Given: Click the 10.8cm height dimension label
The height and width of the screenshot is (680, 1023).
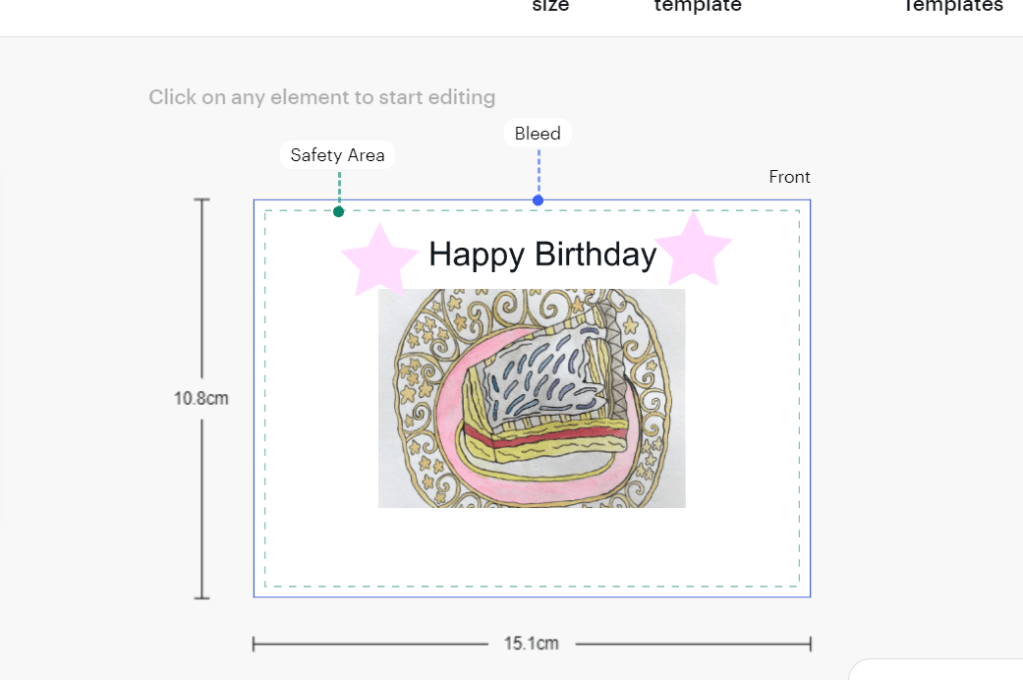Looking at the screenshot, I should [201, 398].
